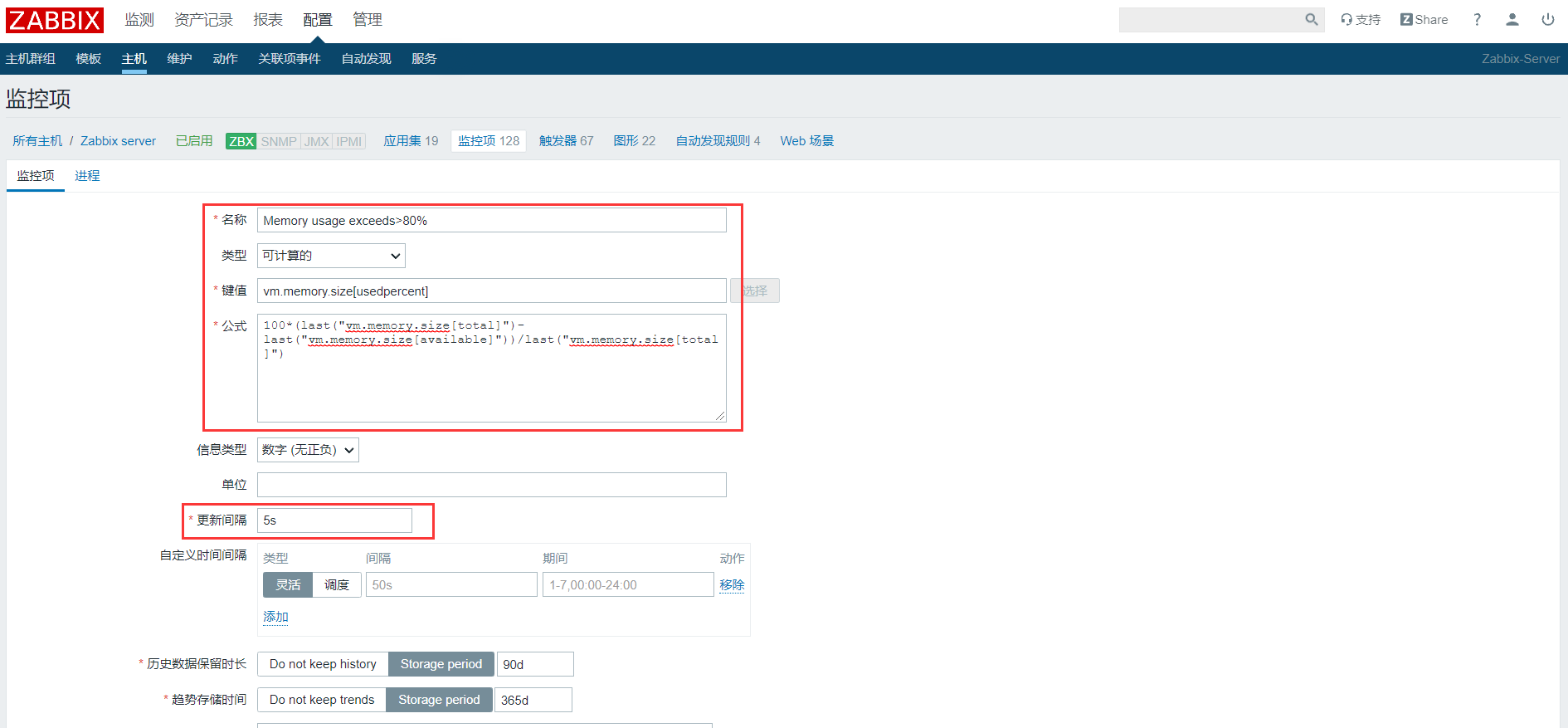This screenshot has height=728, width=1568.
Task: Select Storage period for trends
Action: pyautogui.click(x=439, y=700)
